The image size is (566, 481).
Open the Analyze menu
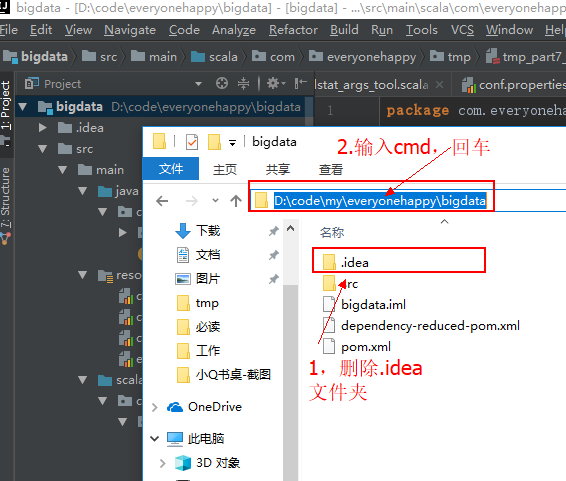click(234, 30)
